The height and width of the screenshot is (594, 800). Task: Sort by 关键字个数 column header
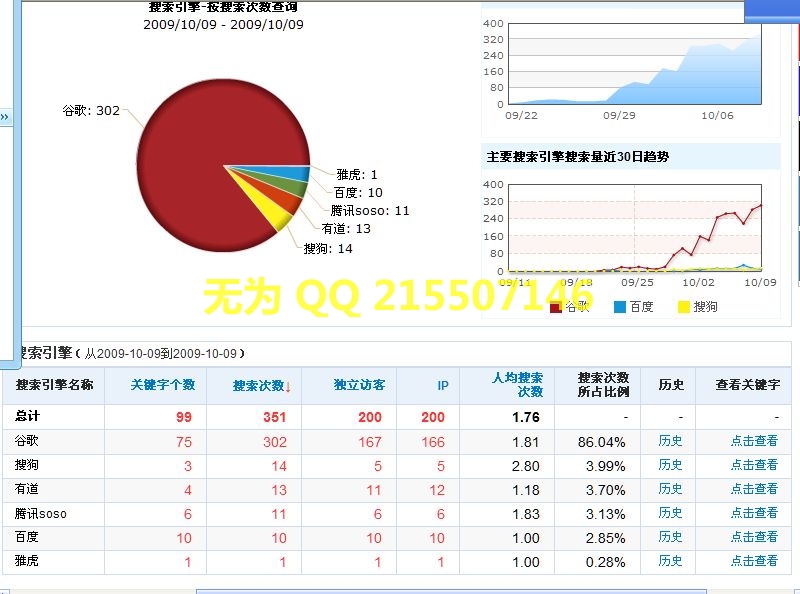click(x=162, y=385)
